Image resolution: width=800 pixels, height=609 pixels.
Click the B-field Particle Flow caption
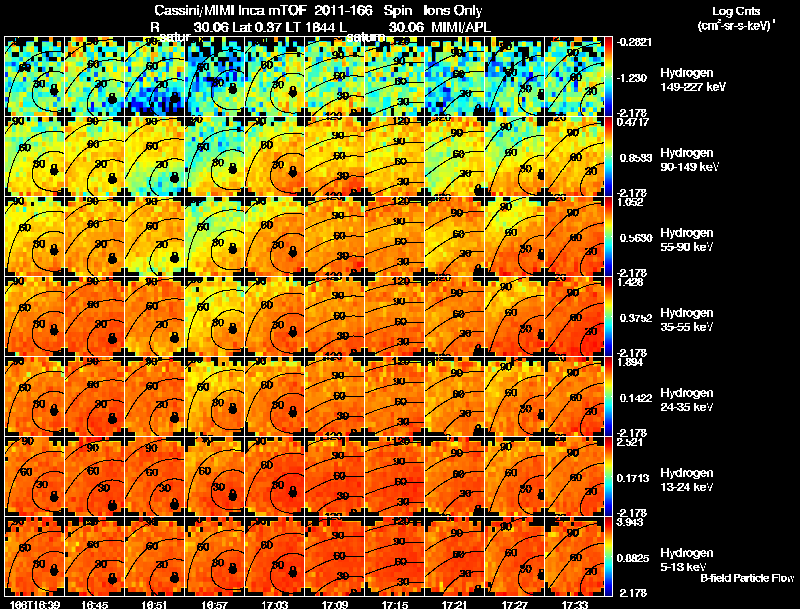747,578
